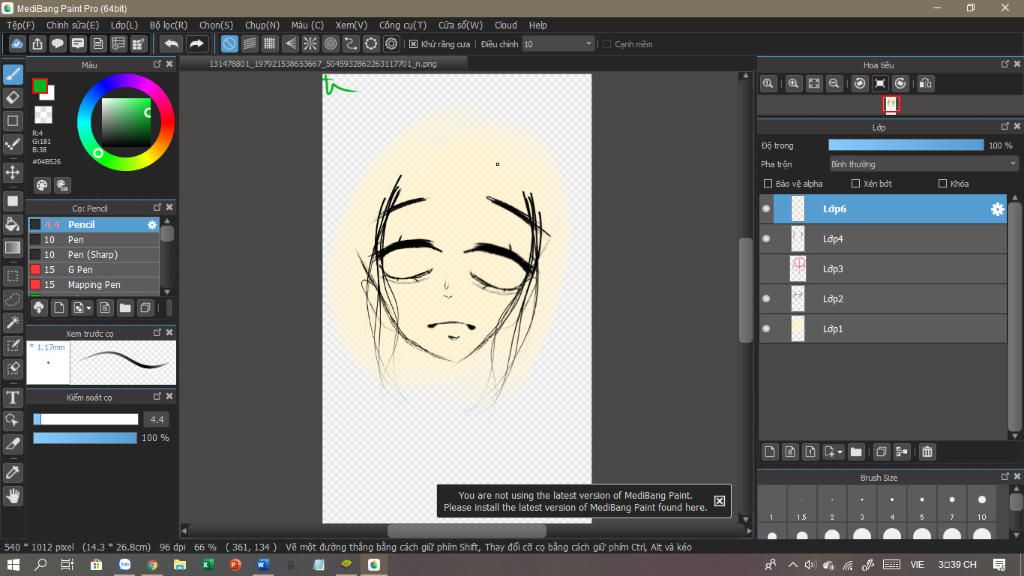1024x576 pixels.
Task: Open the cloud save icon in toolbar
Action: click(x=17, y=44)
